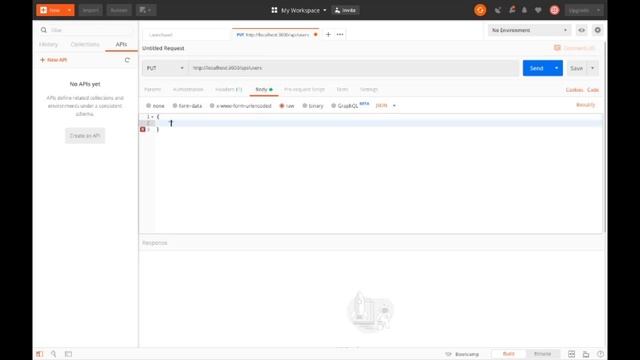Click the orange sync status icon
Viewport: 640px width, 360px height.
480,10
